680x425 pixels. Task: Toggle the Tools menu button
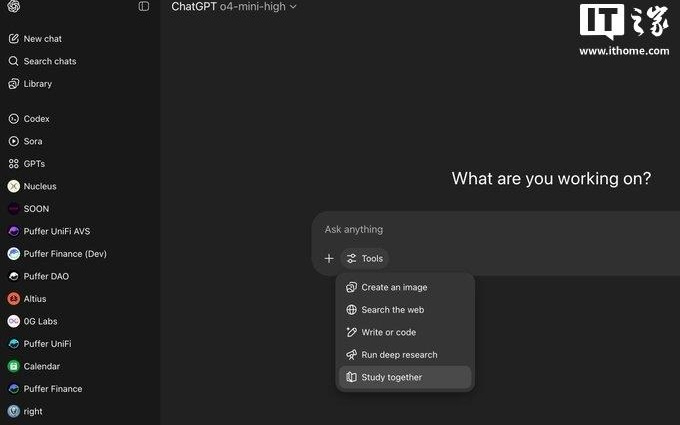[365, 258]
